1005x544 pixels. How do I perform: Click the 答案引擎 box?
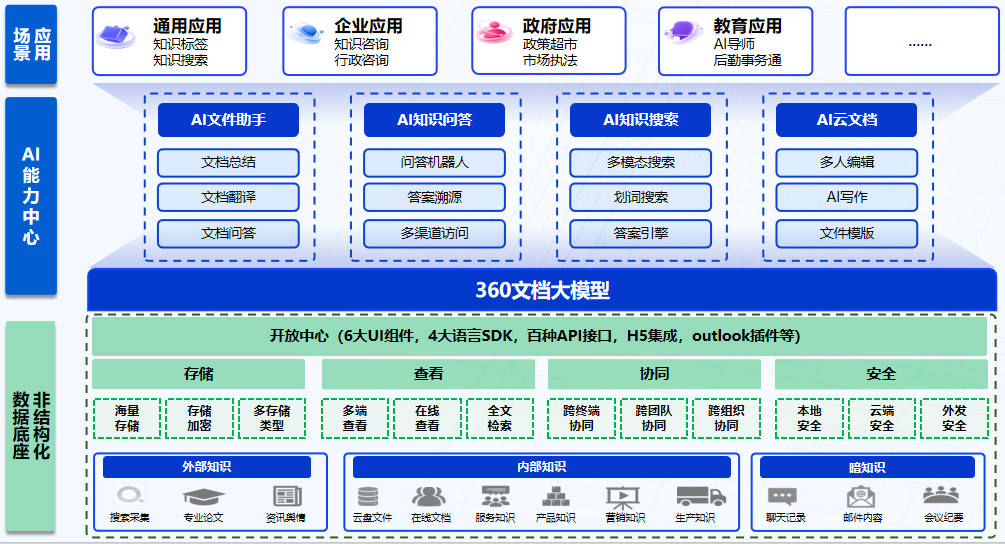pyautogui.click(x=640, y=233)
